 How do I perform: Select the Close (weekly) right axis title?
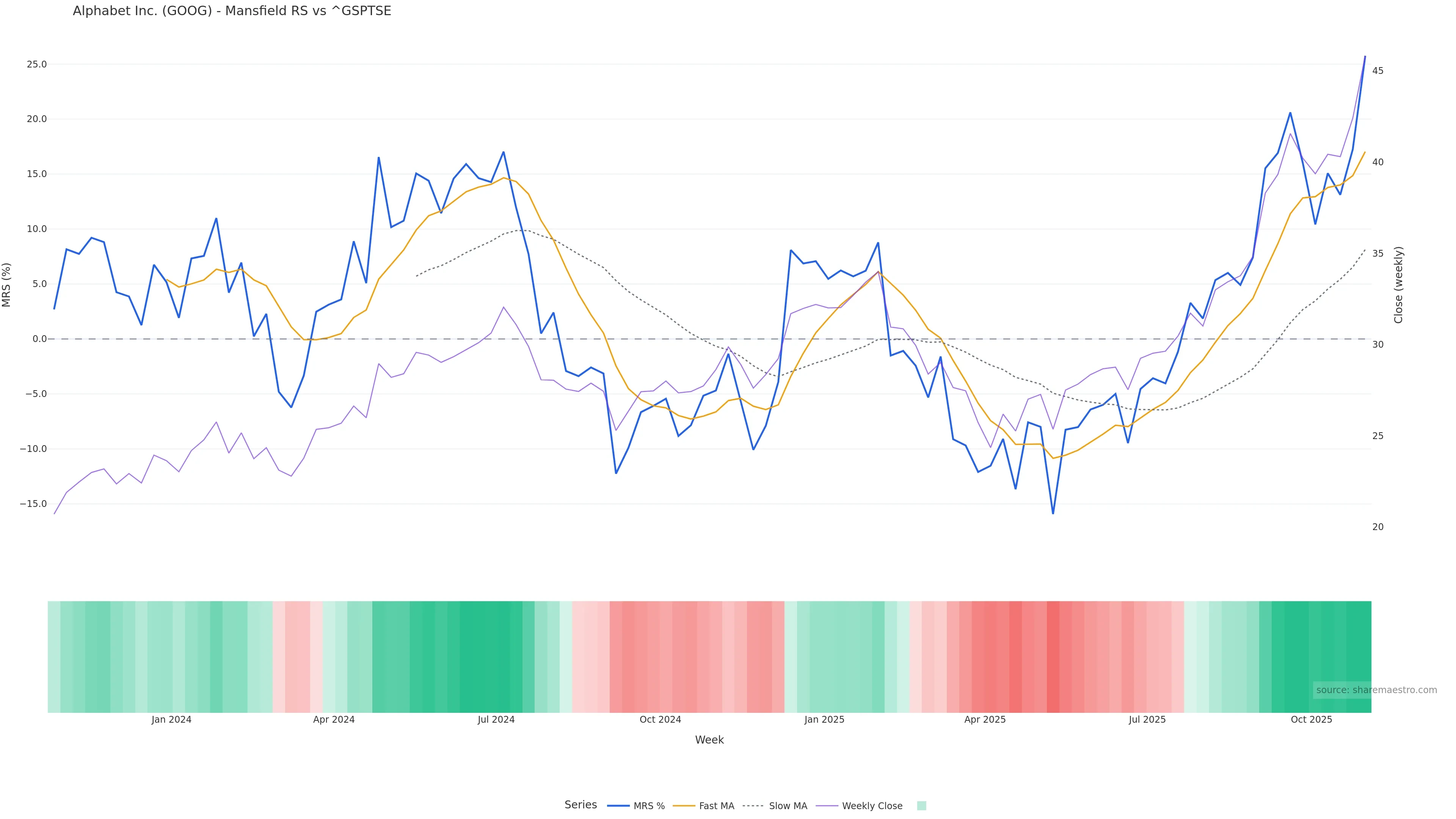[x=1398, y=284]
